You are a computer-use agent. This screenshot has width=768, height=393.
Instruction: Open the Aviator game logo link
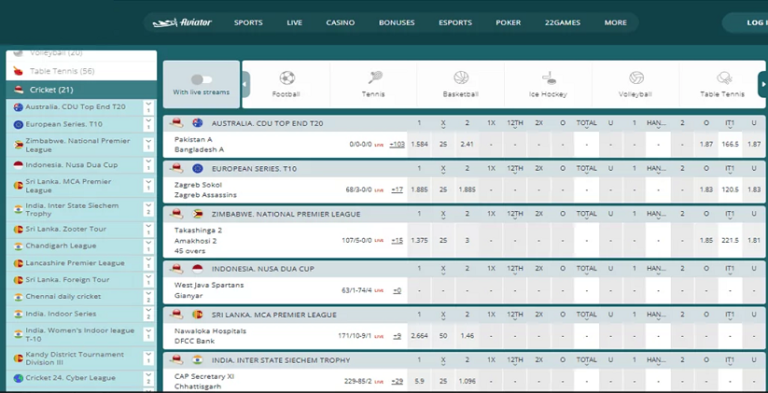click(182, 23)
